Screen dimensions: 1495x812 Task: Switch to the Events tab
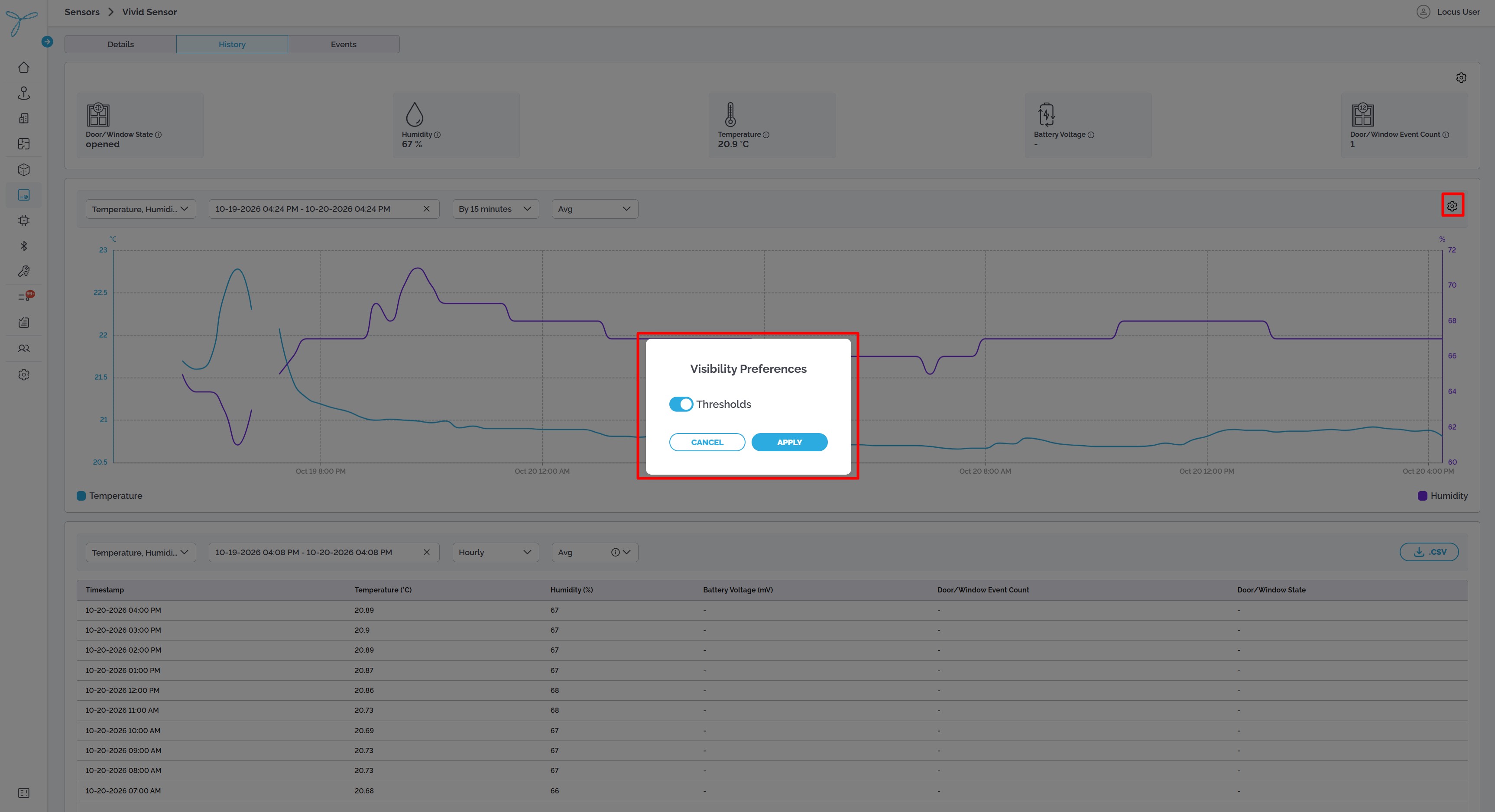pyautogui.click(x=344, y=44)
